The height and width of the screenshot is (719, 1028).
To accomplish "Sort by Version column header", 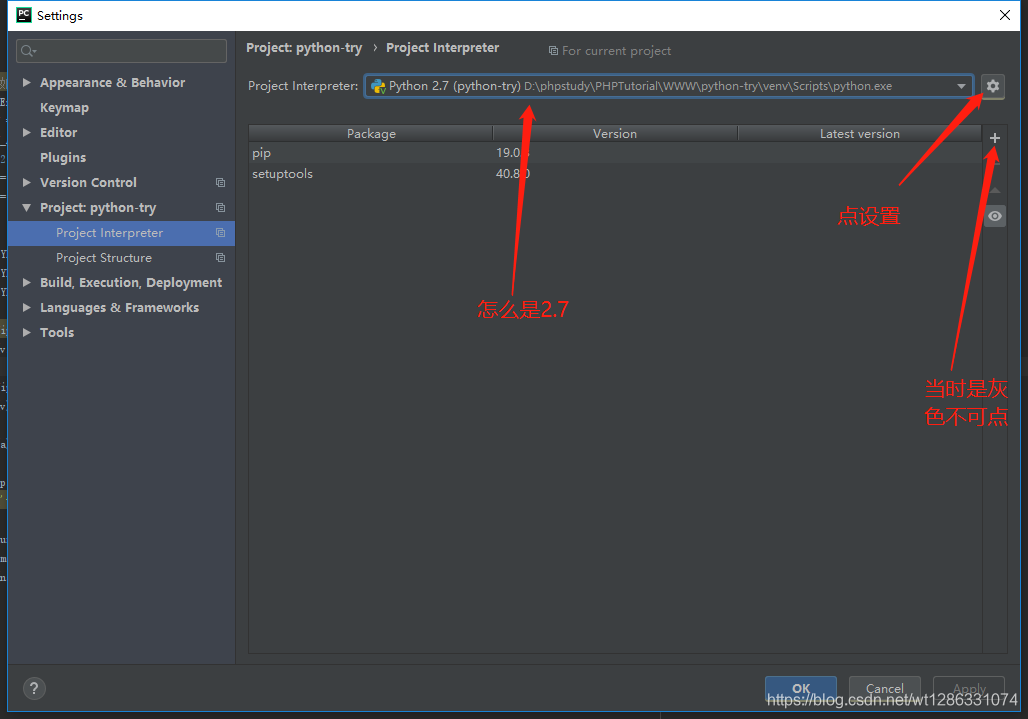I will (615, 134).
